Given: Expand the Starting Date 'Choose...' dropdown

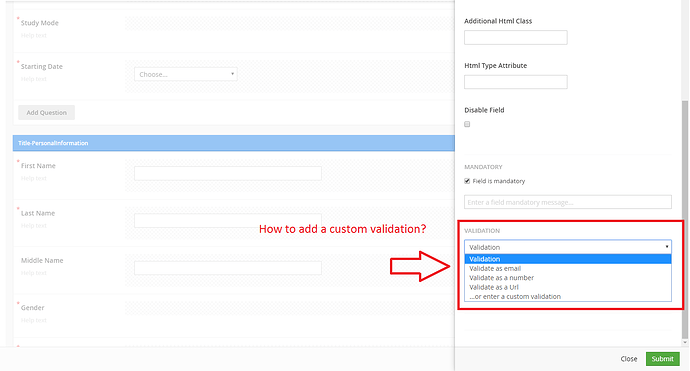Looking at the screenshot, I should coord(186,74).
